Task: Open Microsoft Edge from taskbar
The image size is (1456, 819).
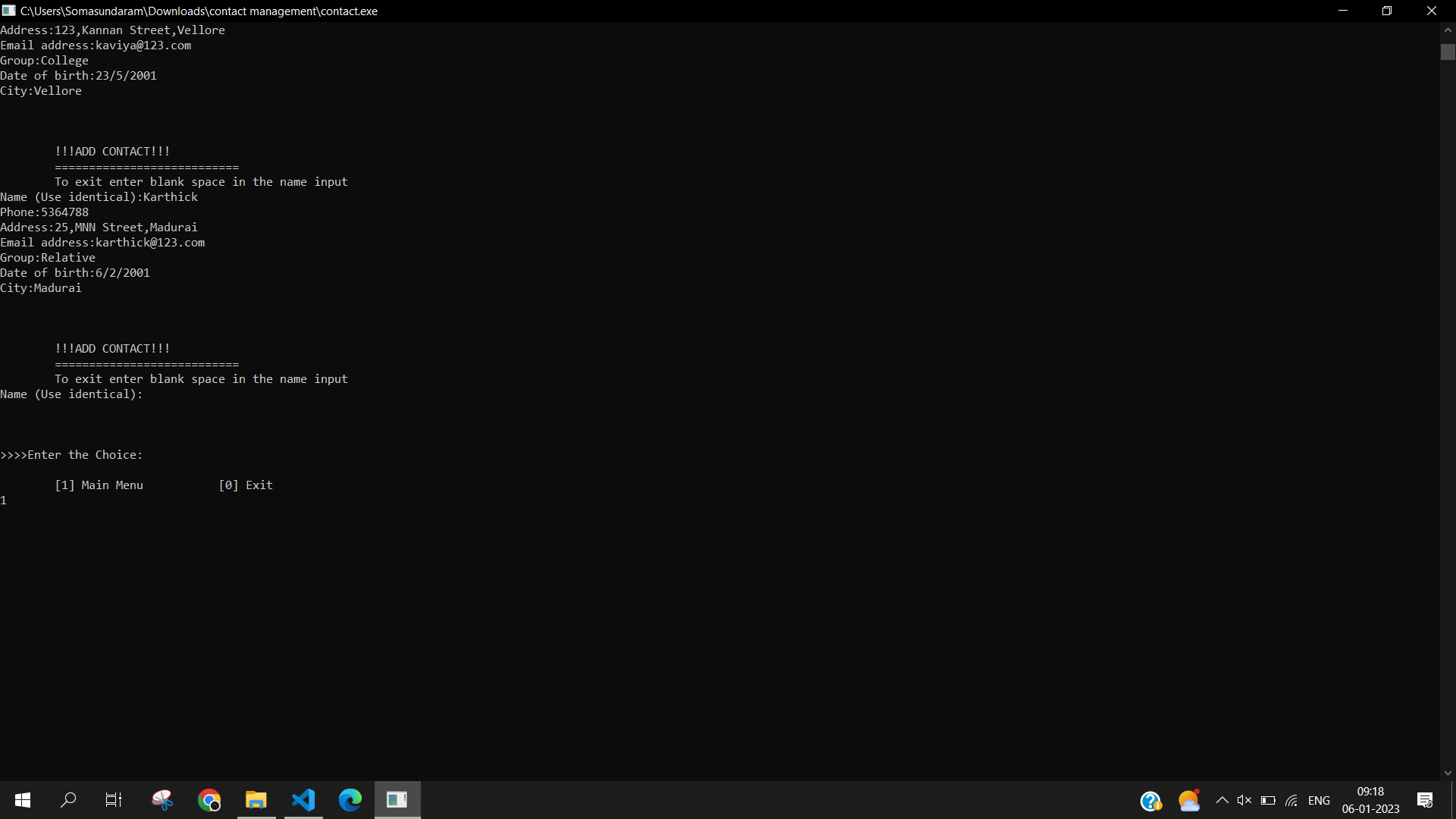Action: point(350,800)
